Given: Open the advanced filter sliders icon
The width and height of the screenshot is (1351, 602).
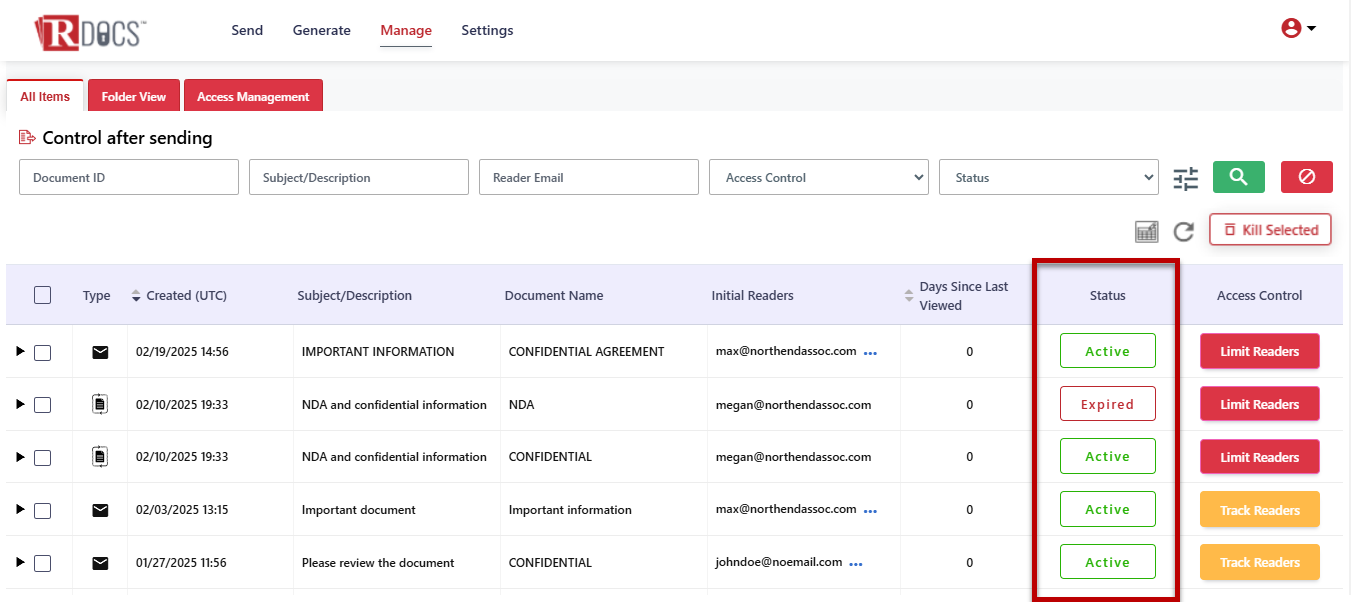Looking at the screenshot, I should [1185, 179].
